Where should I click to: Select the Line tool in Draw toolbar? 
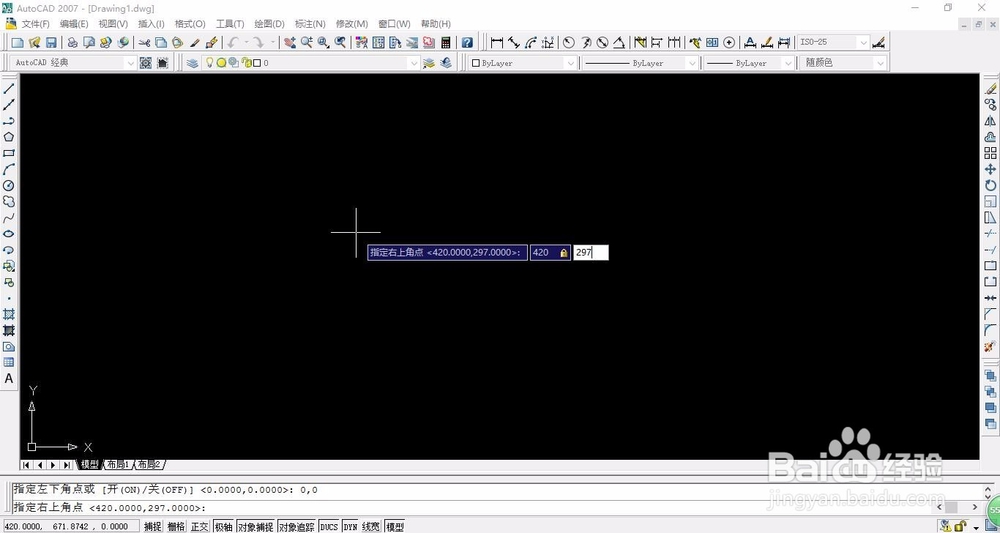9,89
